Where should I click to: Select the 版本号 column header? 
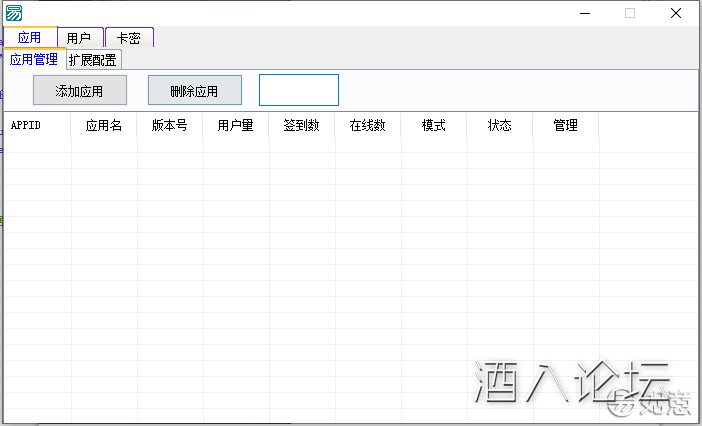(x=170, y=125)
